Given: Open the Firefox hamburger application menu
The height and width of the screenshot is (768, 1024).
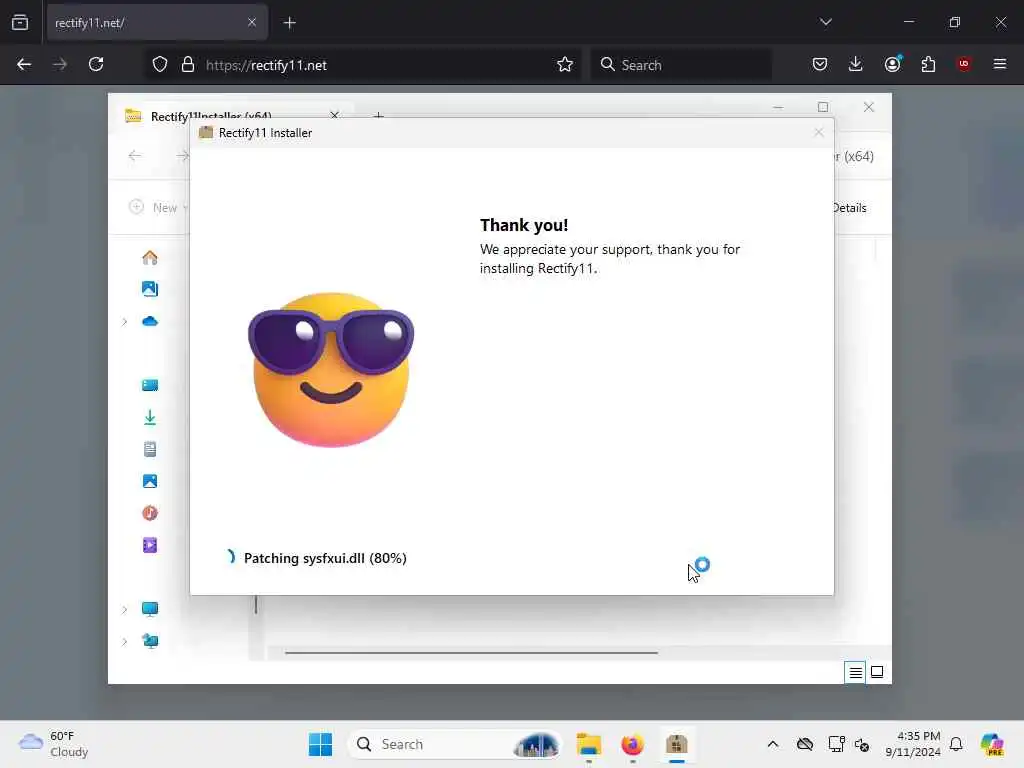Looking at the screenshot, I should tap(1000, 64).
